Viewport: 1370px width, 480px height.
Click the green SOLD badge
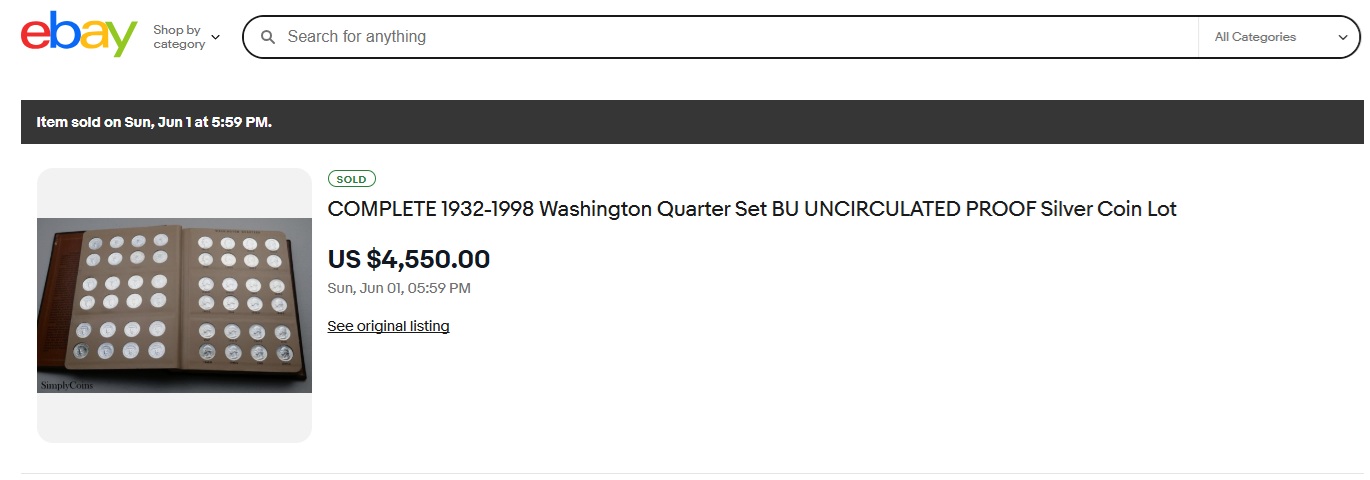coord(351,179)
